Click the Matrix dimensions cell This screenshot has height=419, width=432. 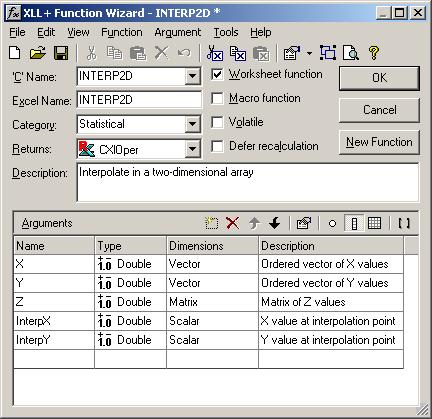click(x=212, y=302)
